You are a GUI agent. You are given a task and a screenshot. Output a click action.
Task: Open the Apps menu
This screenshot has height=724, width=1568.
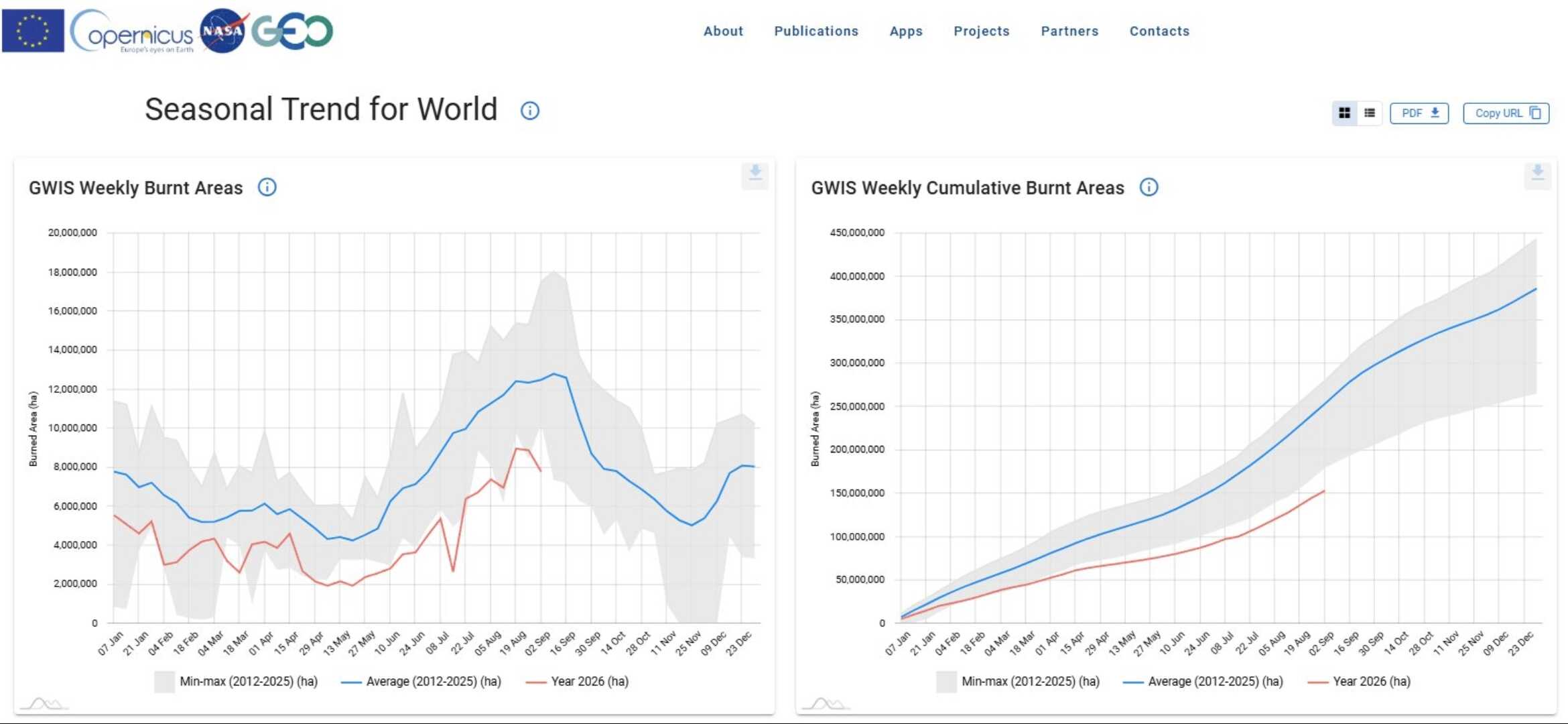coord(906,32)
